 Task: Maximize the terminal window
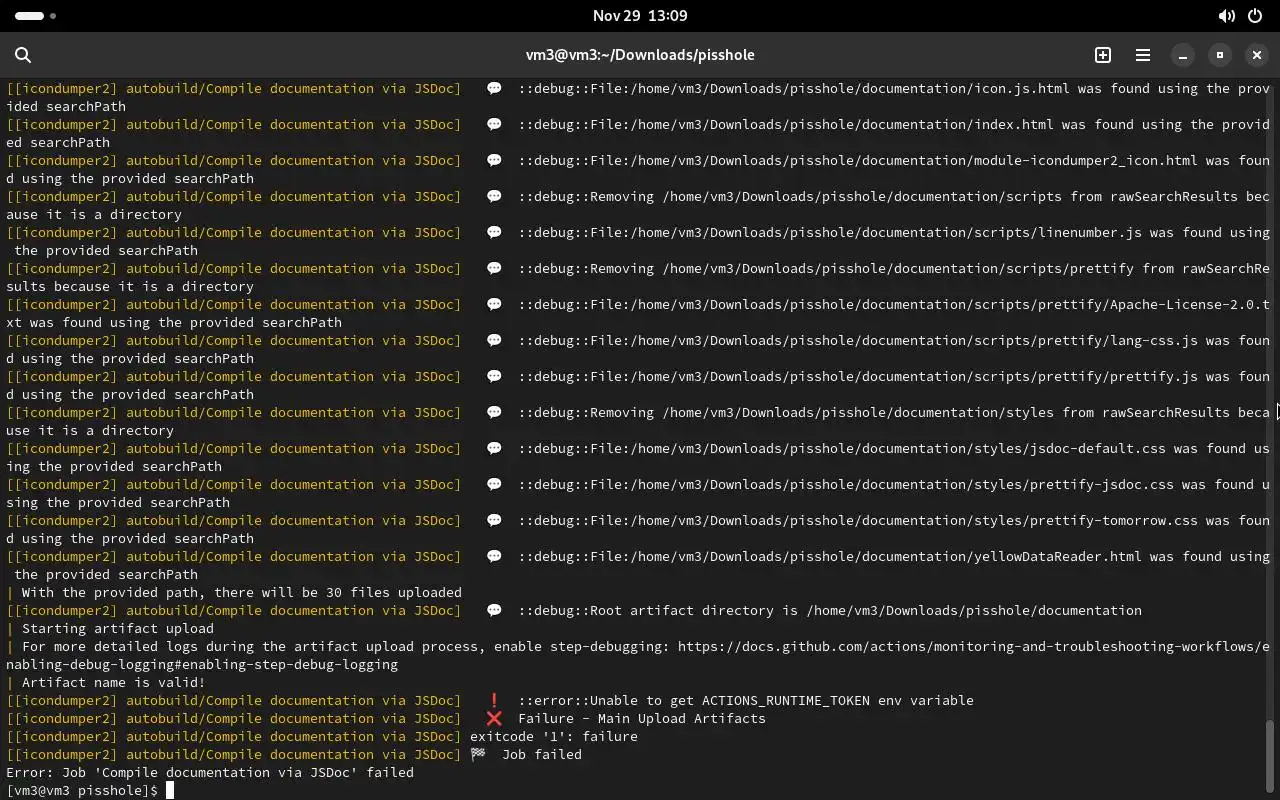[x=1220, y=55]
